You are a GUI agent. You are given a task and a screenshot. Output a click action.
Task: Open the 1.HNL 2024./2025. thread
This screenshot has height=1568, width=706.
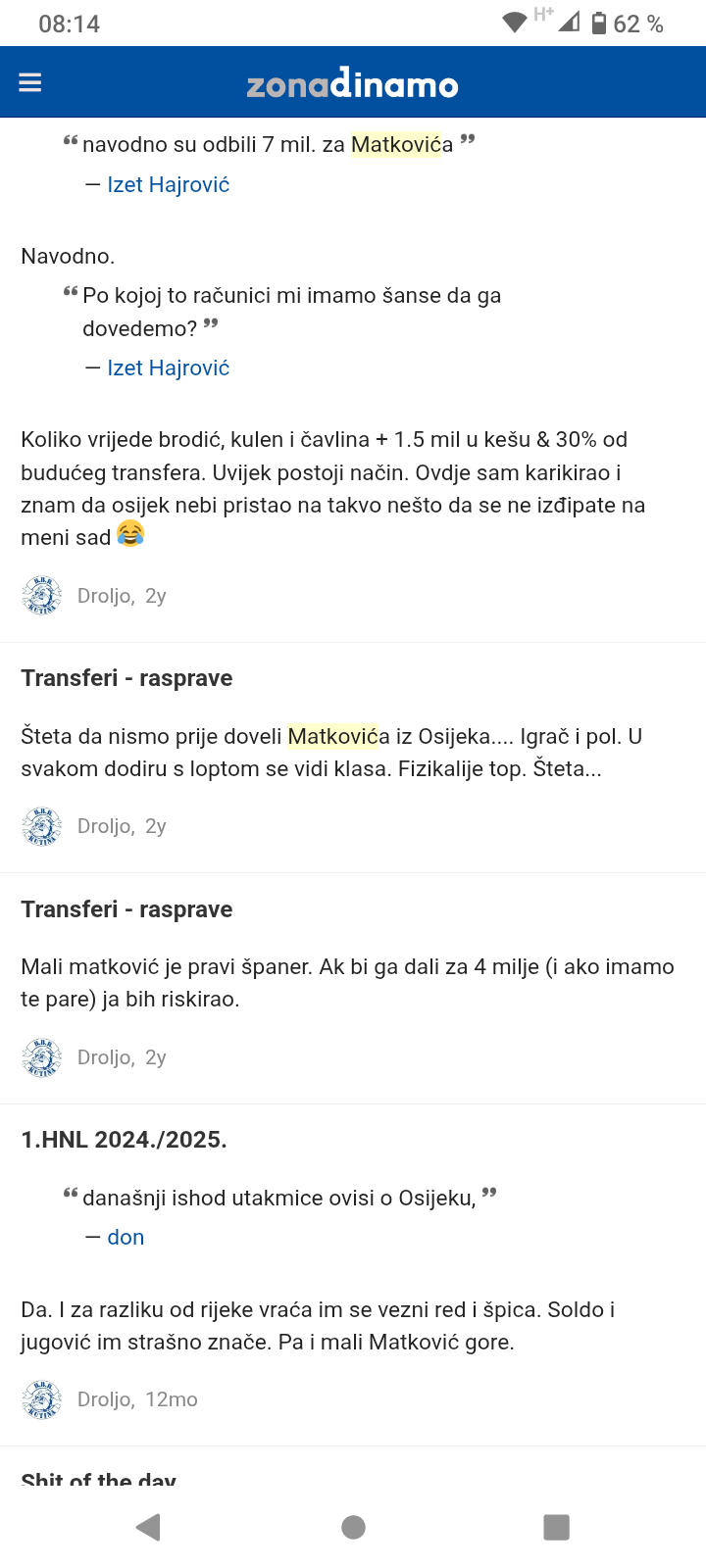coord(124,1140)
